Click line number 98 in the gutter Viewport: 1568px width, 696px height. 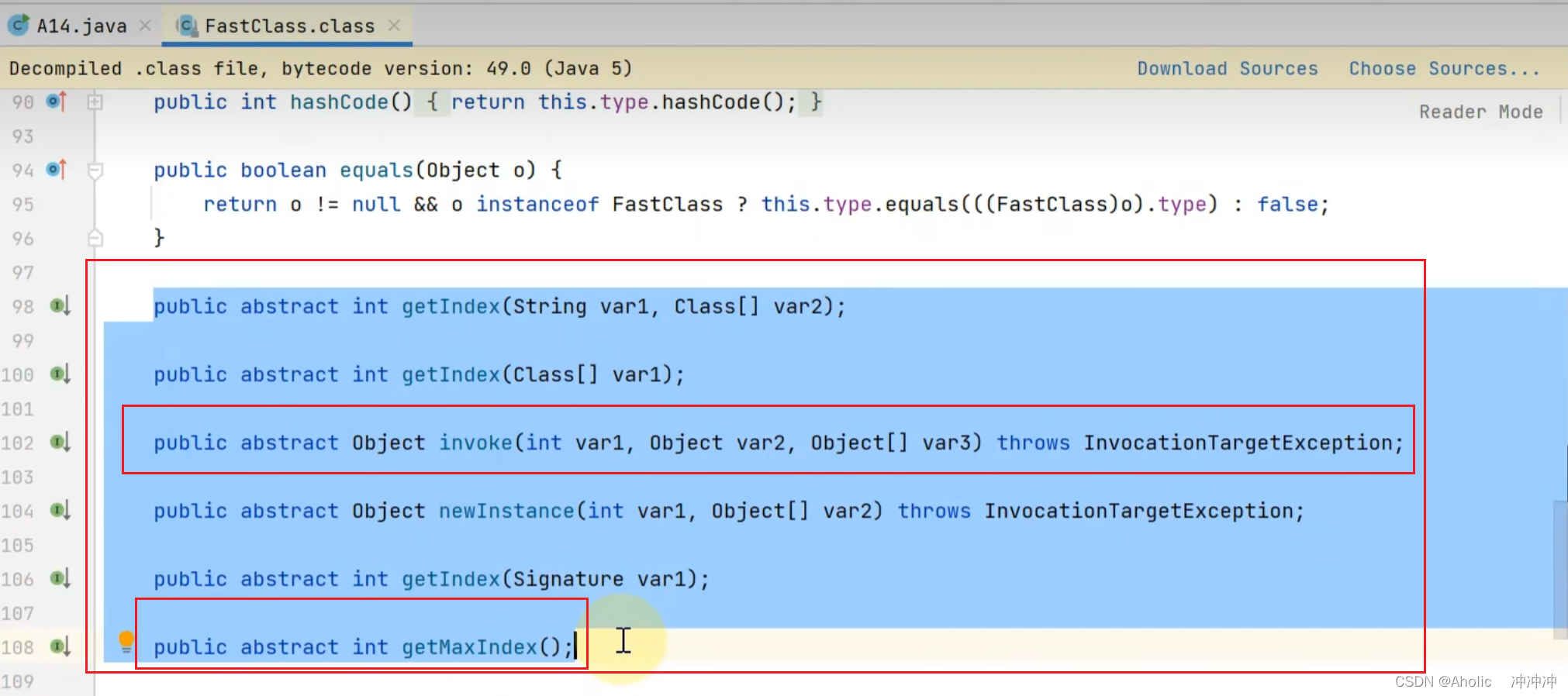(x=23, y=306)
